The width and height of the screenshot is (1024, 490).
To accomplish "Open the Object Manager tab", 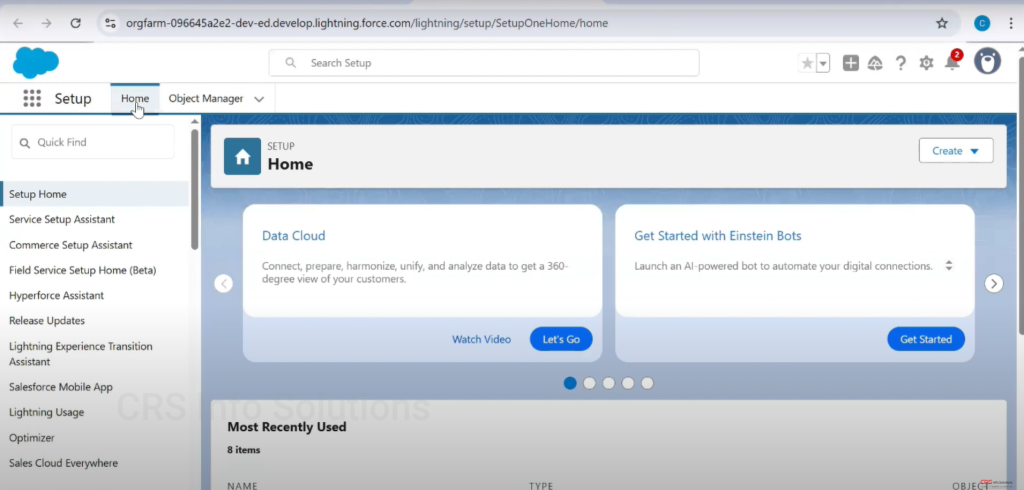I will 205,99.
